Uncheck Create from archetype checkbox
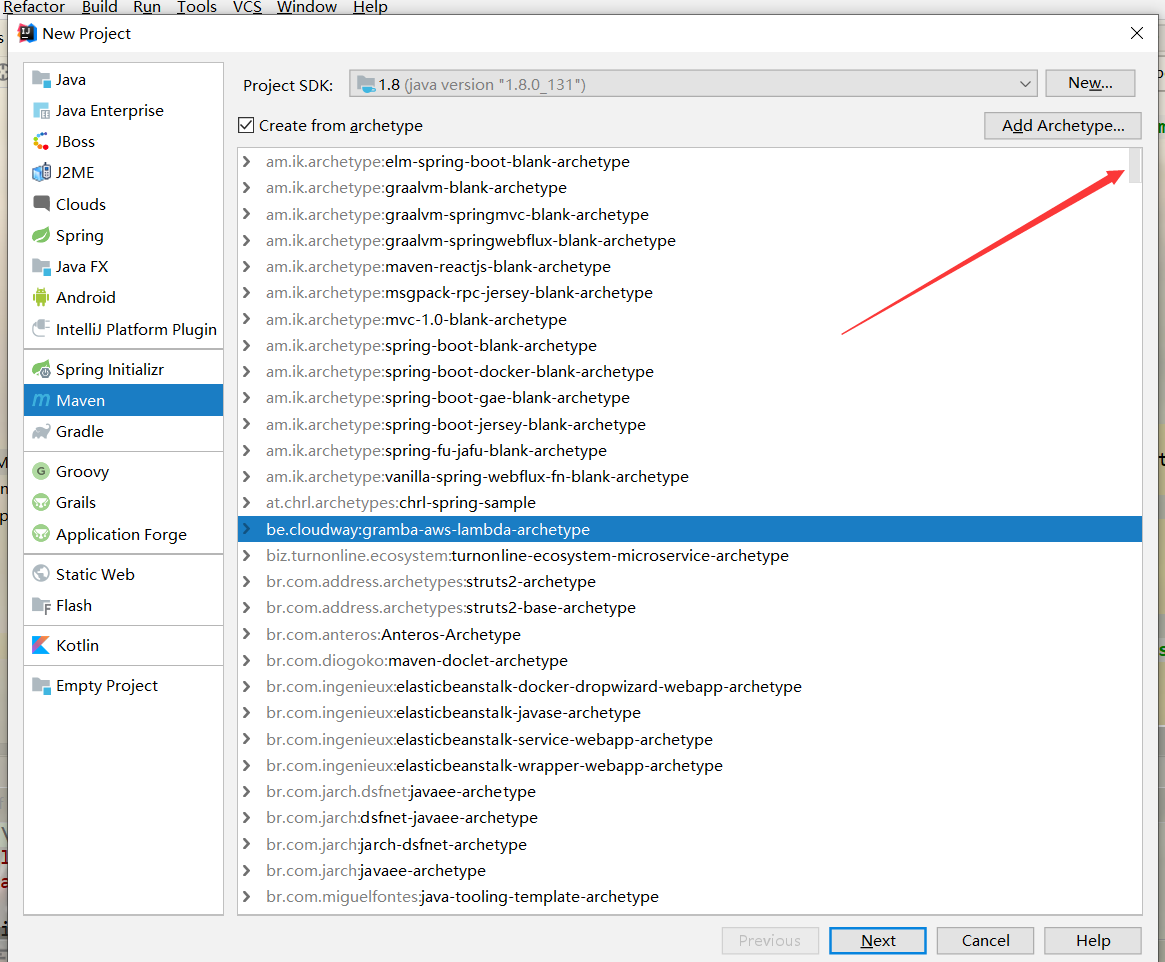This screenshot has width=1165, height=962. (246, 125)
